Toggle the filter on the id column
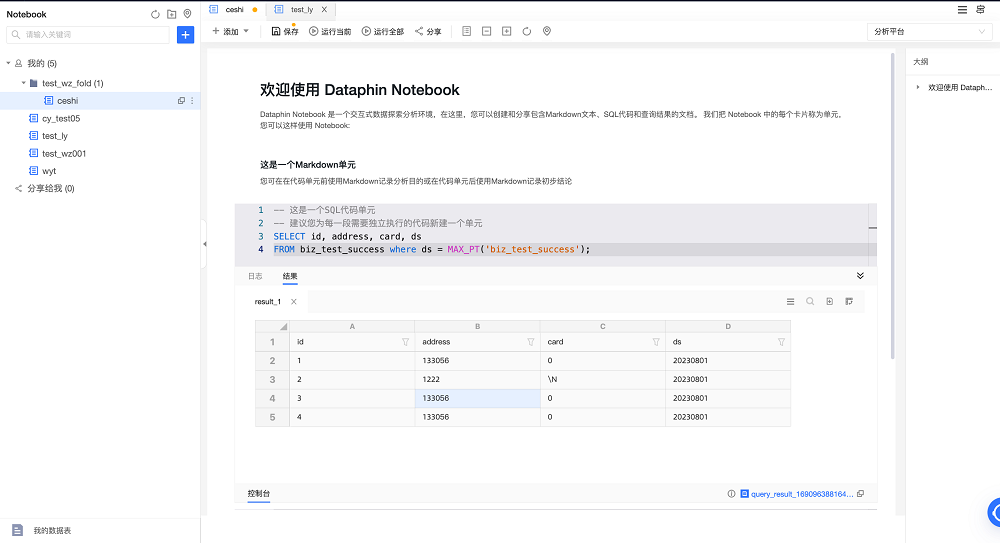The image size is (1000, 543). click(405, 342)
